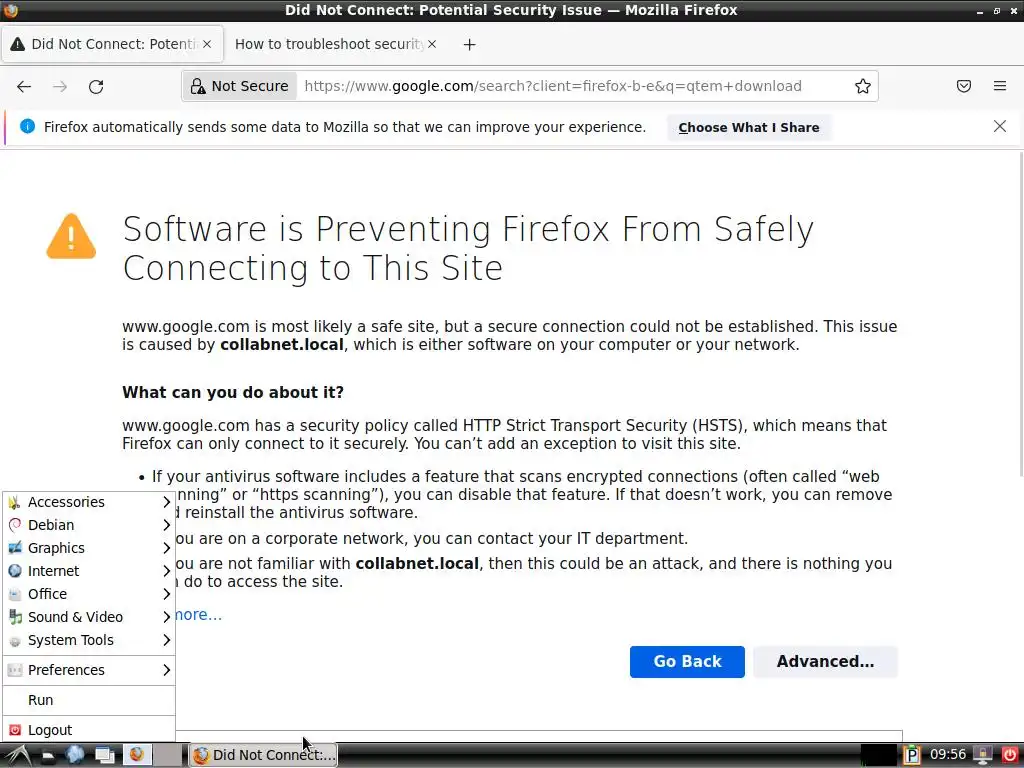1024x768 pixels.
Task: Dismiss the data sharing notification bar
Action: [x=1000, y=126]
